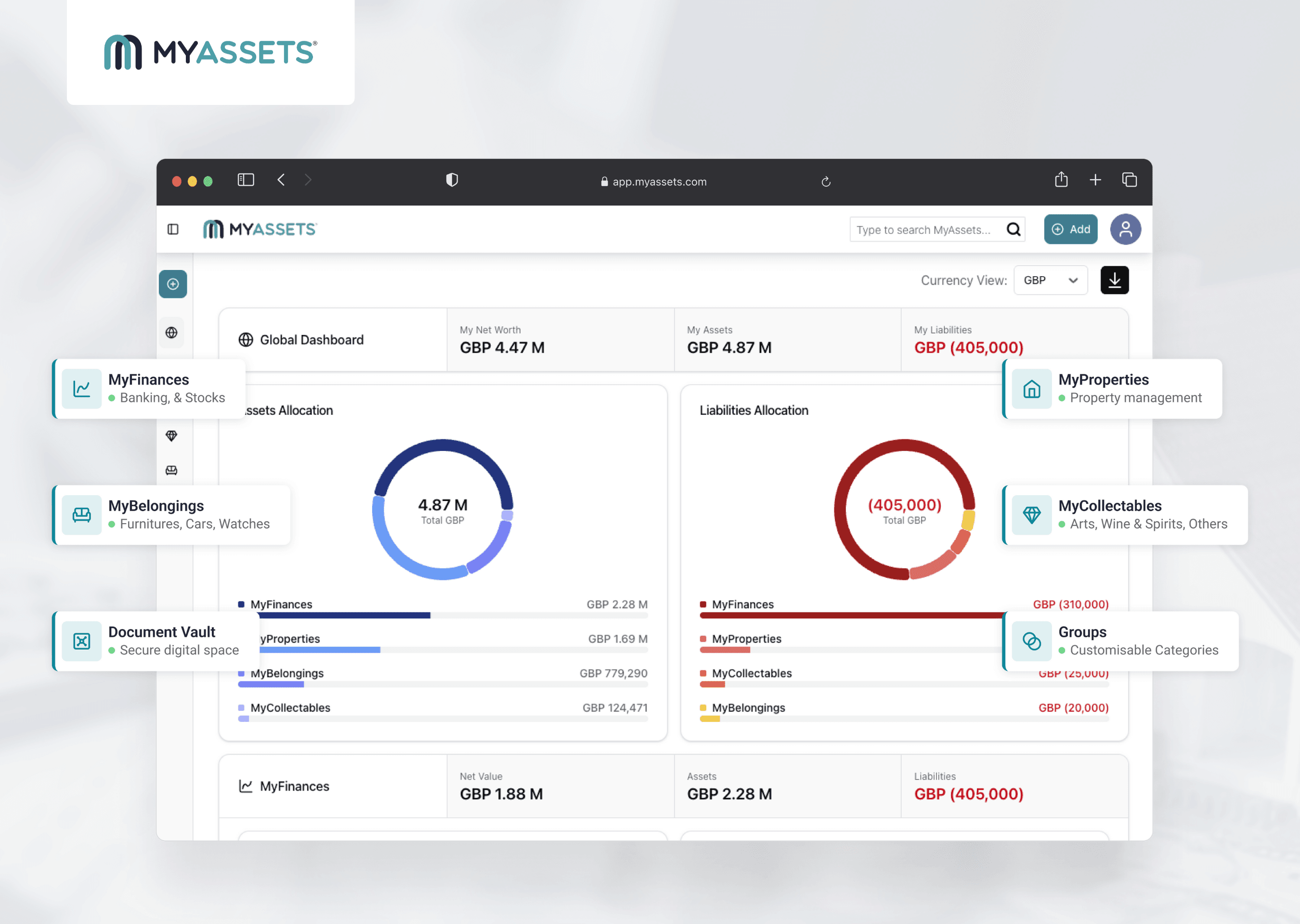Click the 4.87 M assets donut chart

pos(443,509)
